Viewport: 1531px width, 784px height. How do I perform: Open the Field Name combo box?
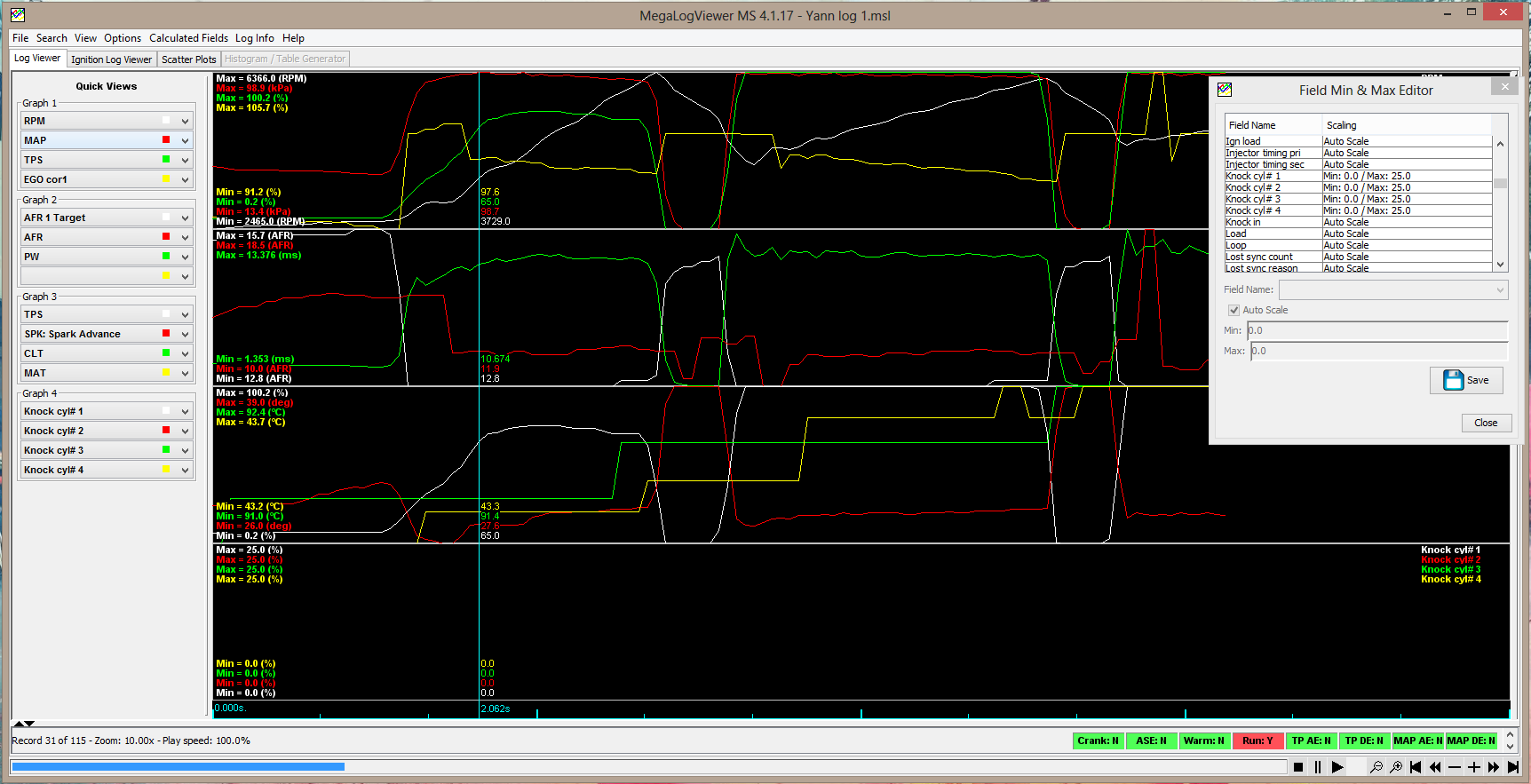[x=1393, y=289]
